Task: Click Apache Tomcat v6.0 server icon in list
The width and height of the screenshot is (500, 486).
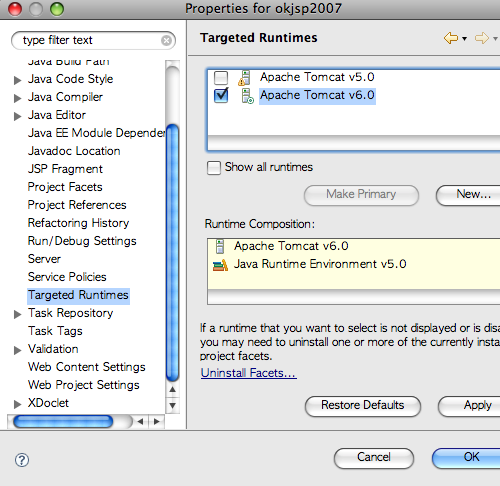Action: [x=247, y=96]
